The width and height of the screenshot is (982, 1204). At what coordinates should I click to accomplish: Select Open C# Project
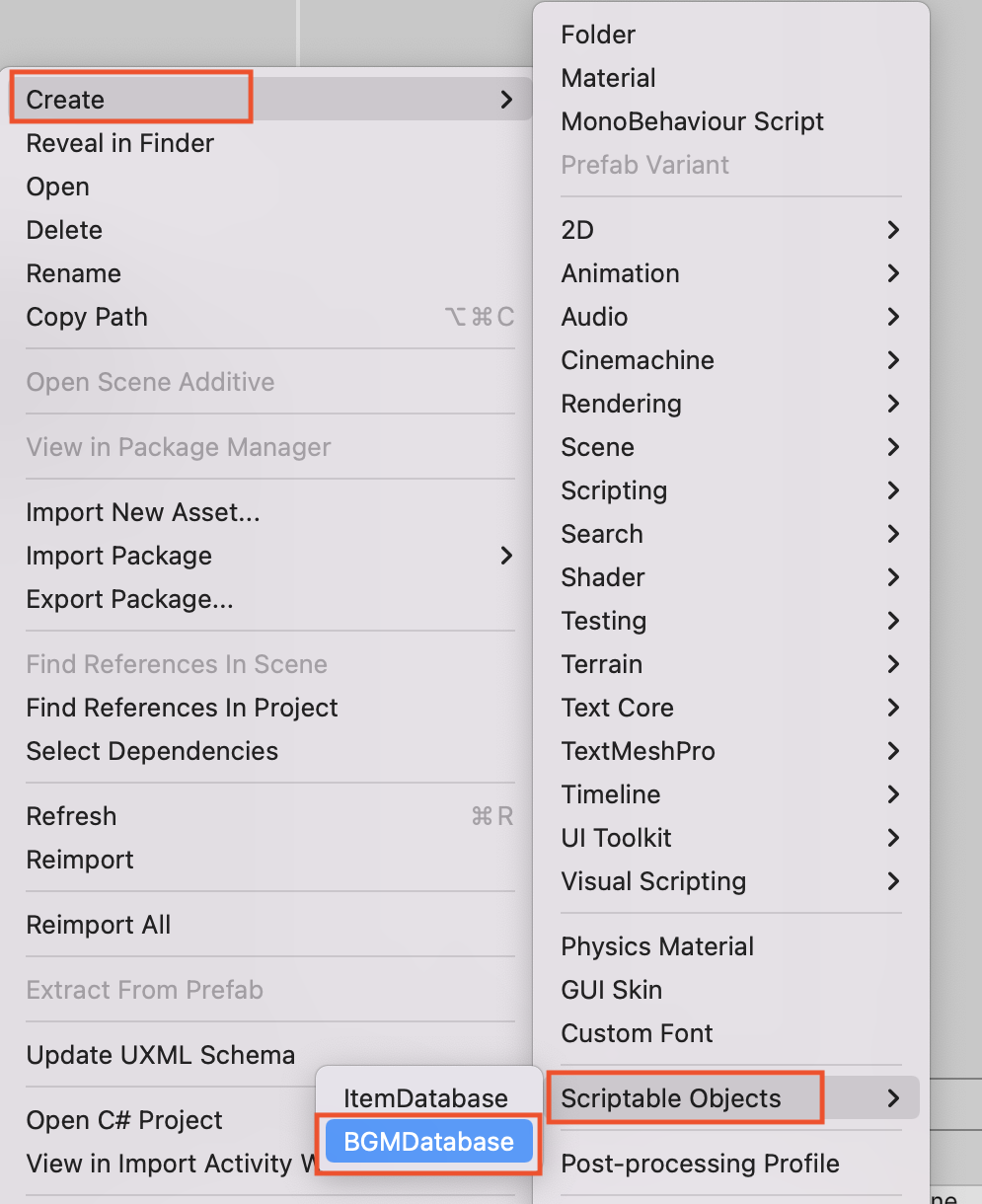(124, 1120)
